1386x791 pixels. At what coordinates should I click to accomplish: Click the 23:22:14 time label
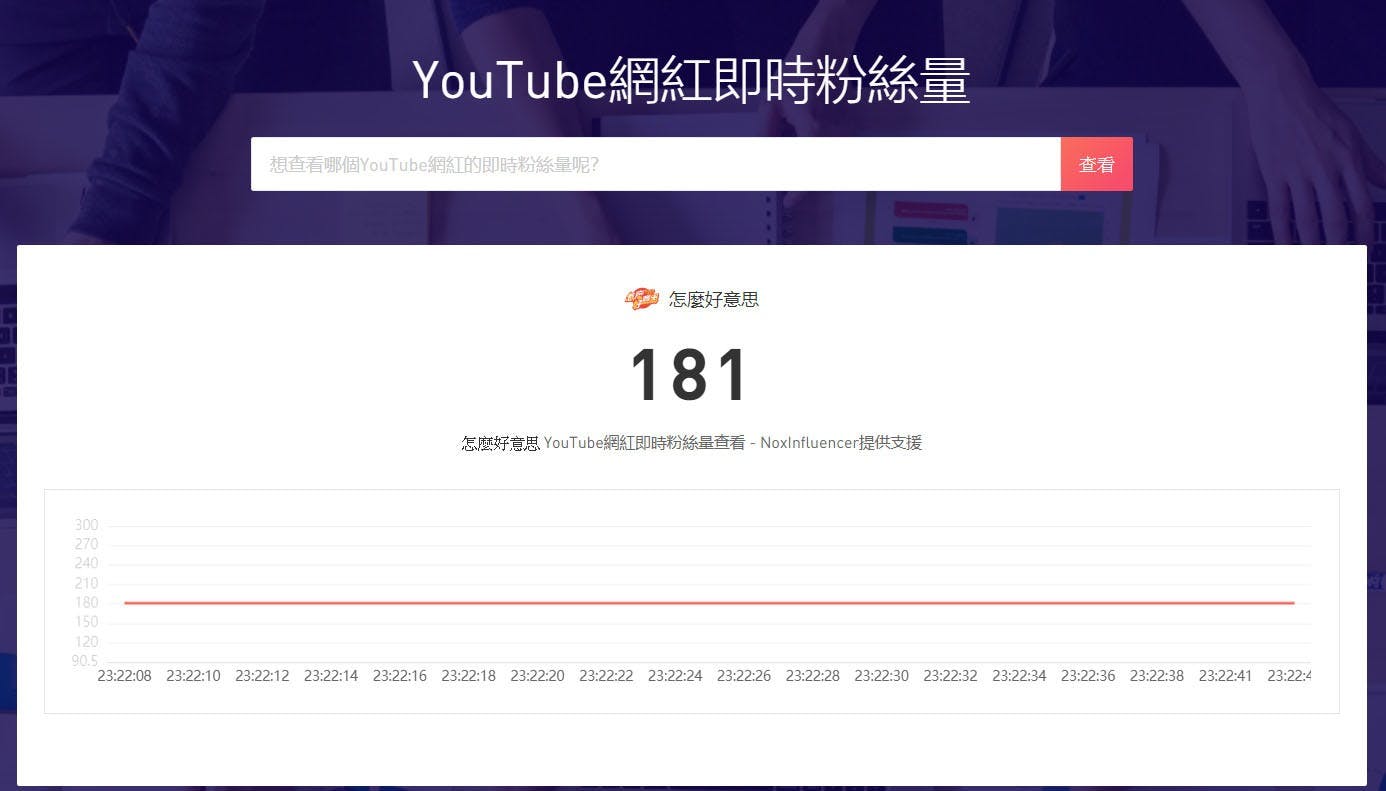pyautogui.click(x=331, y=676)
